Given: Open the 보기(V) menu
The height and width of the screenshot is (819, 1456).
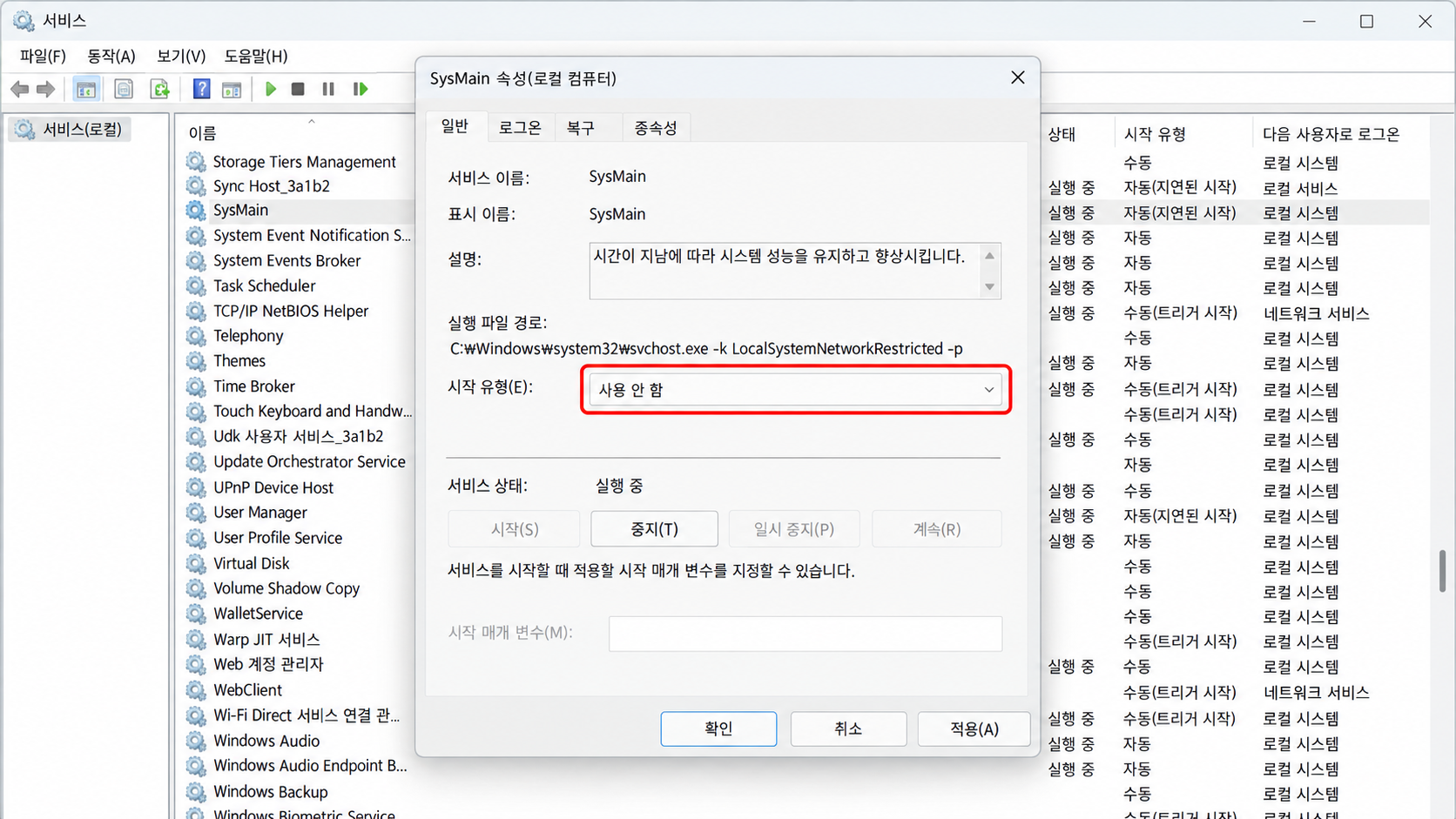Looking at the screenshot, I should [x=180, y=57].
